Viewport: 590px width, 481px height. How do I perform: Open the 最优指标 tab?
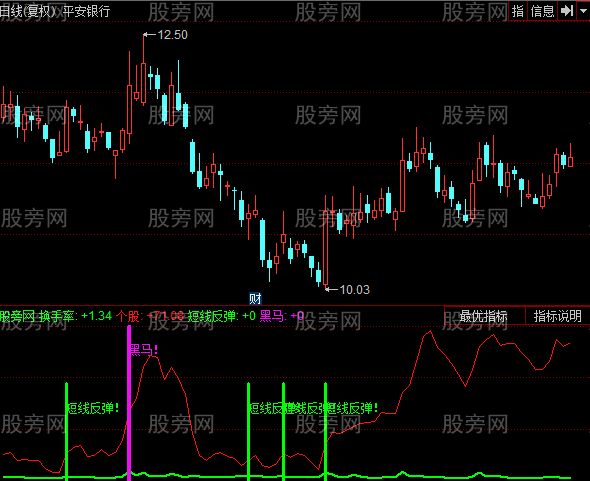coord(484,316)
